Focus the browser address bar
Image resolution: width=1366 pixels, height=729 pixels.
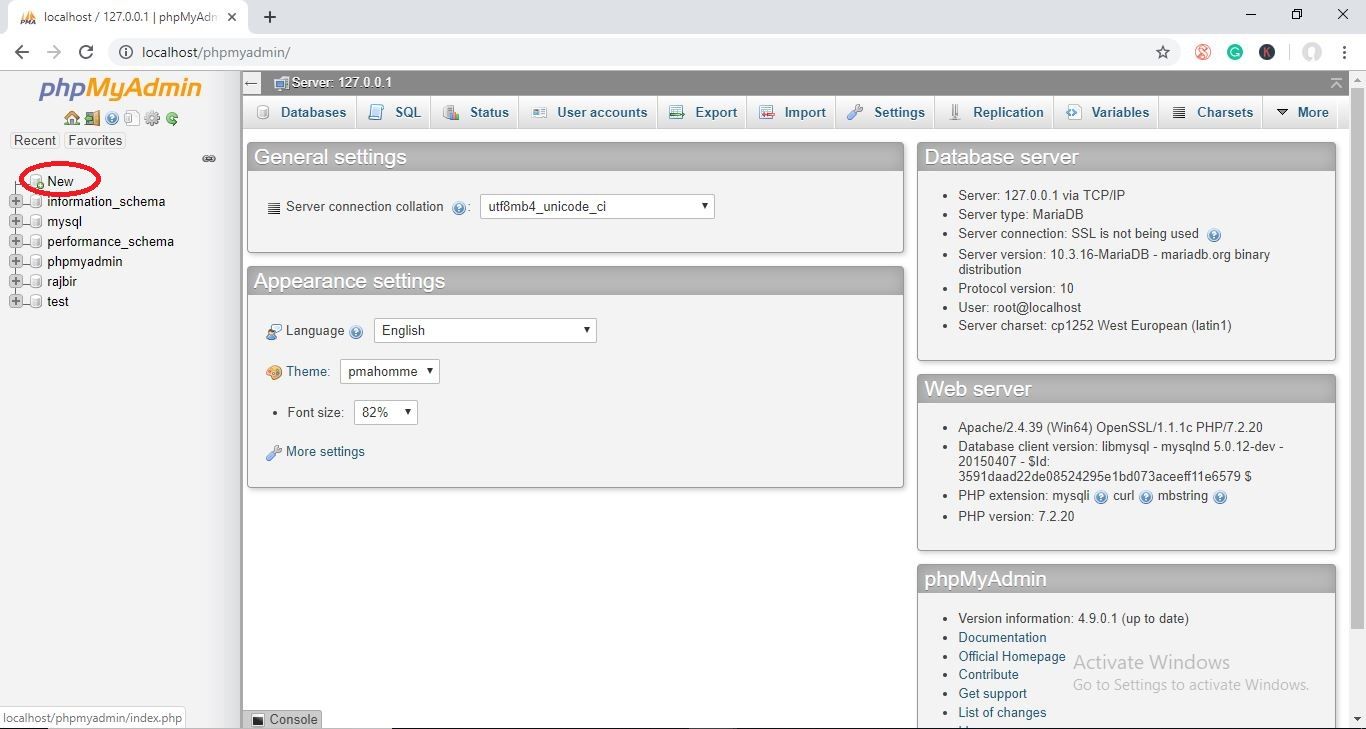click(640, 52)
